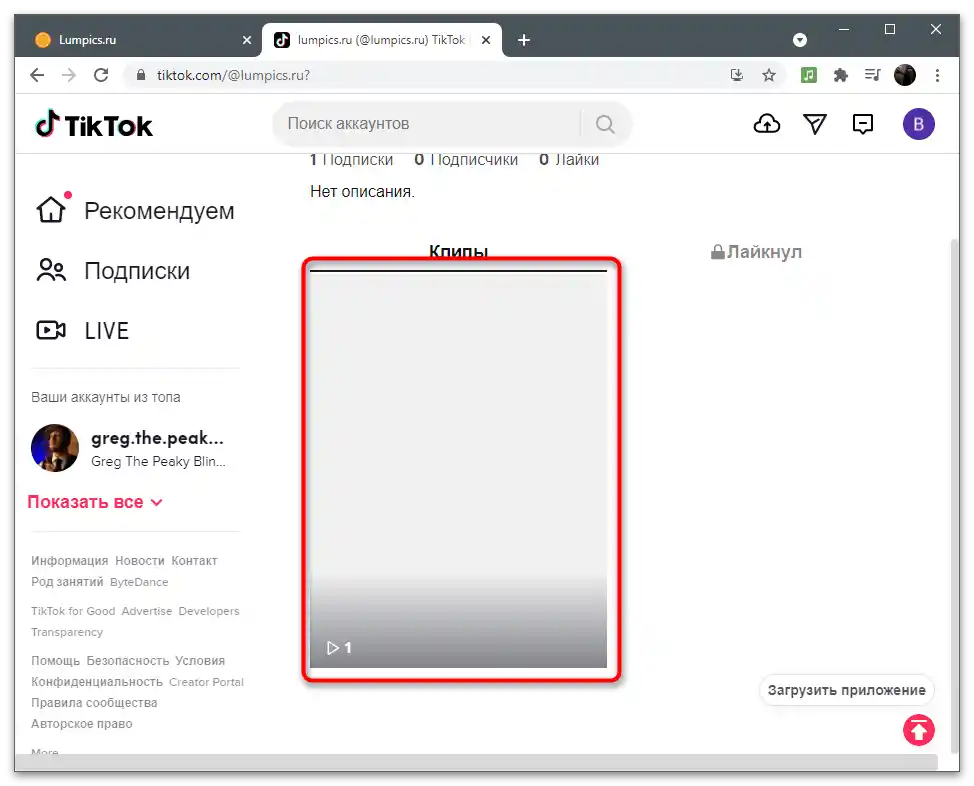Open the Extensions puzzle icon
The width and height of the screenshot is (974, 786).
[840, 75]
